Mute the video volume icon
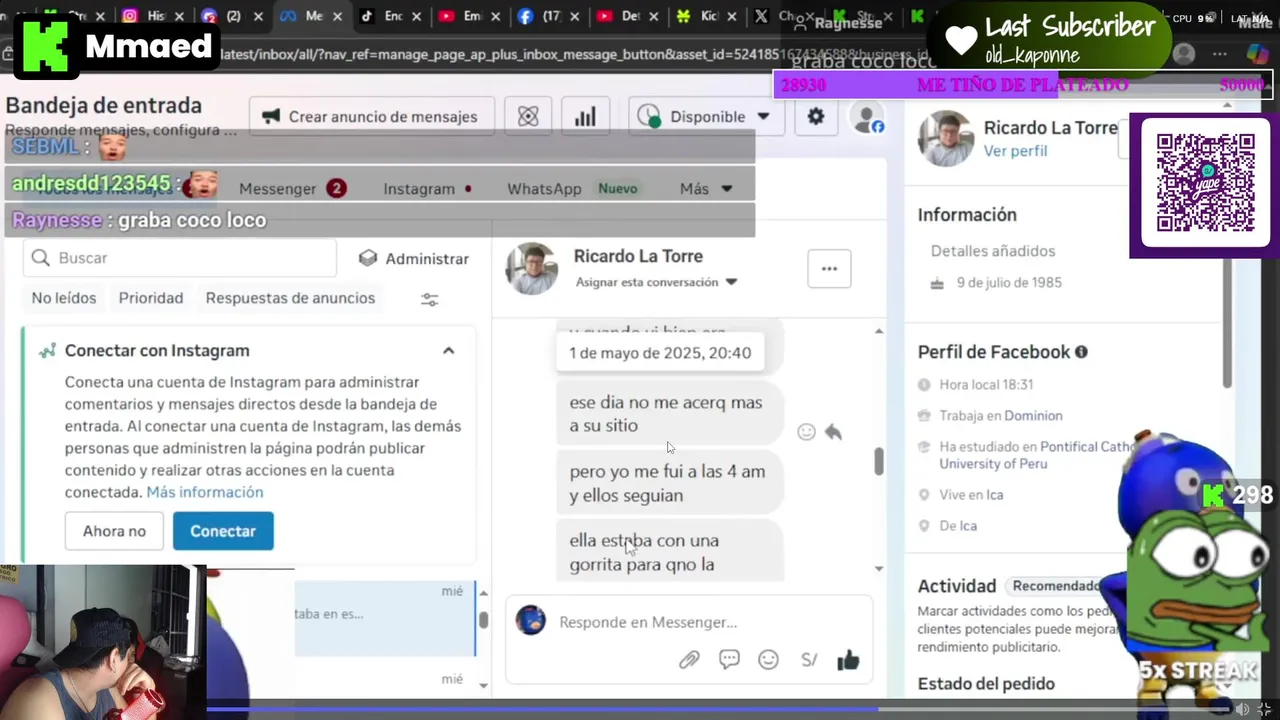 click(1242, 709)
